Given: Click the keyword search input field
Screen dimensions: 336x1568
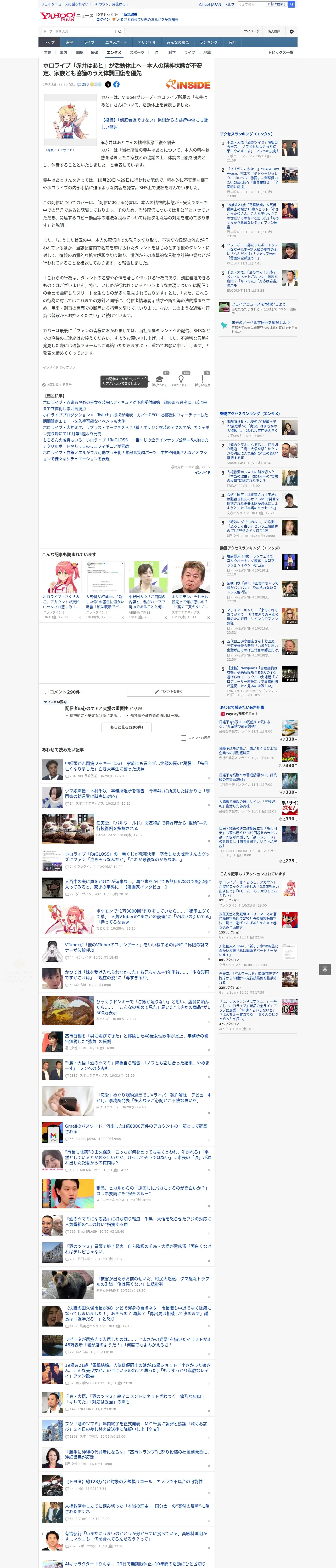Looking at the screenshot, I should point(79,31).
